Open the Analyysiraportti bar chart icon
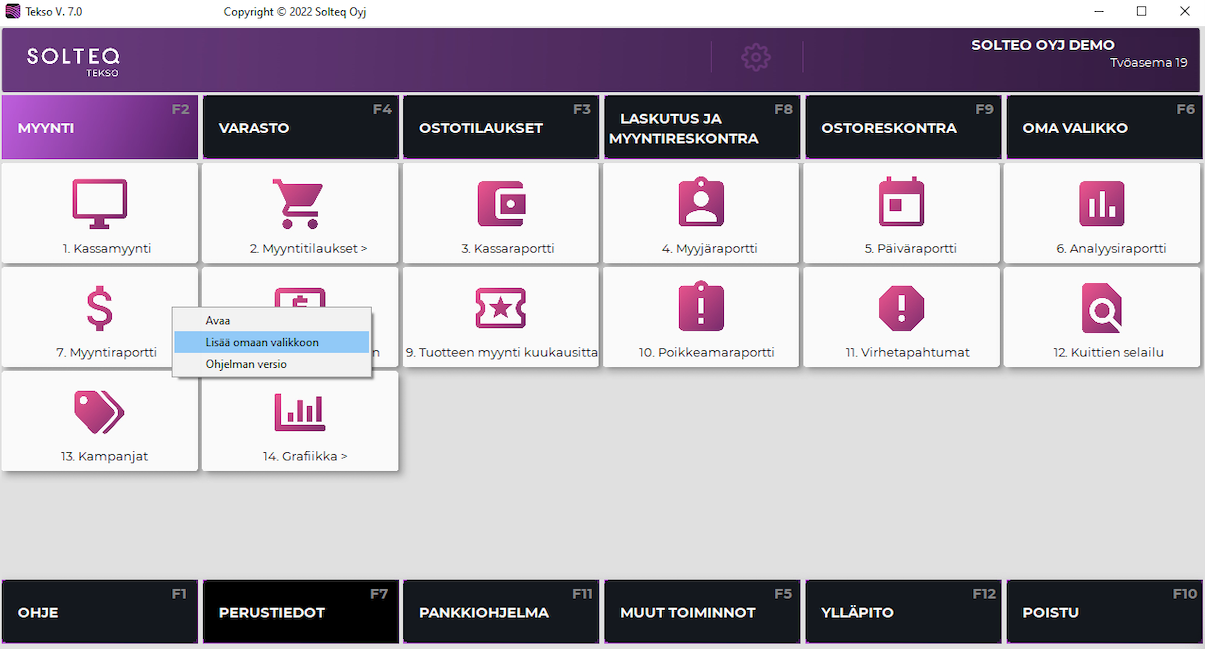 click(x=1101, y=203)
